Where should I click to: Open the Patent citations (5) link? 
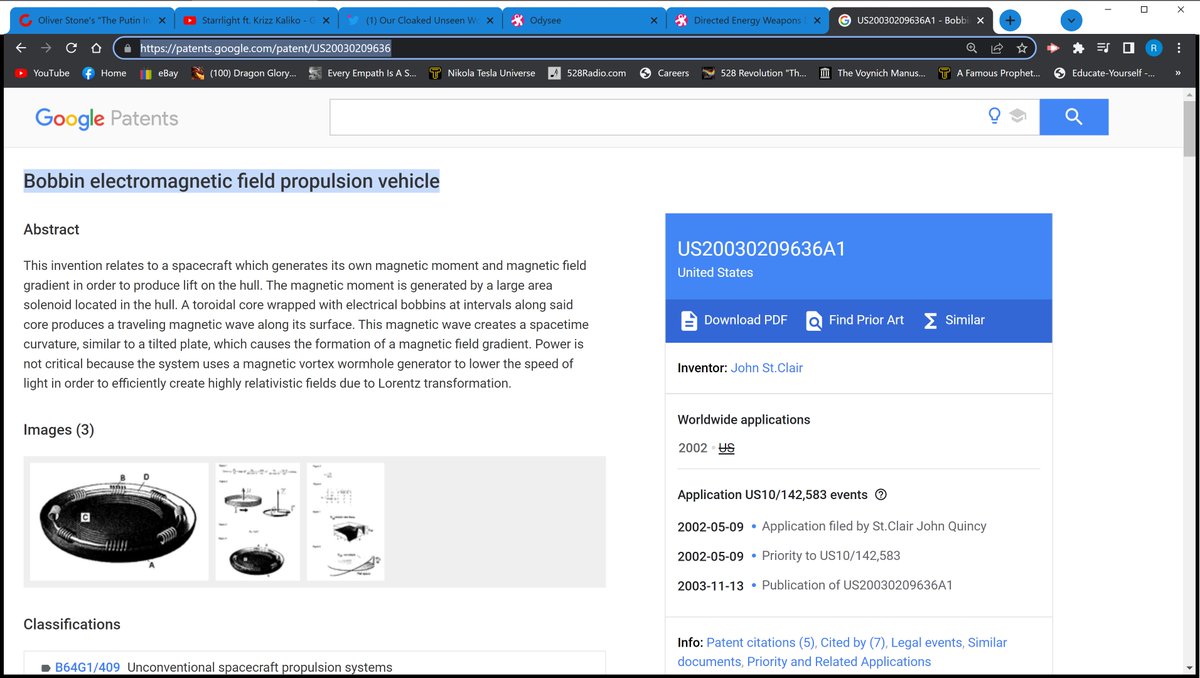pos(761,642)
